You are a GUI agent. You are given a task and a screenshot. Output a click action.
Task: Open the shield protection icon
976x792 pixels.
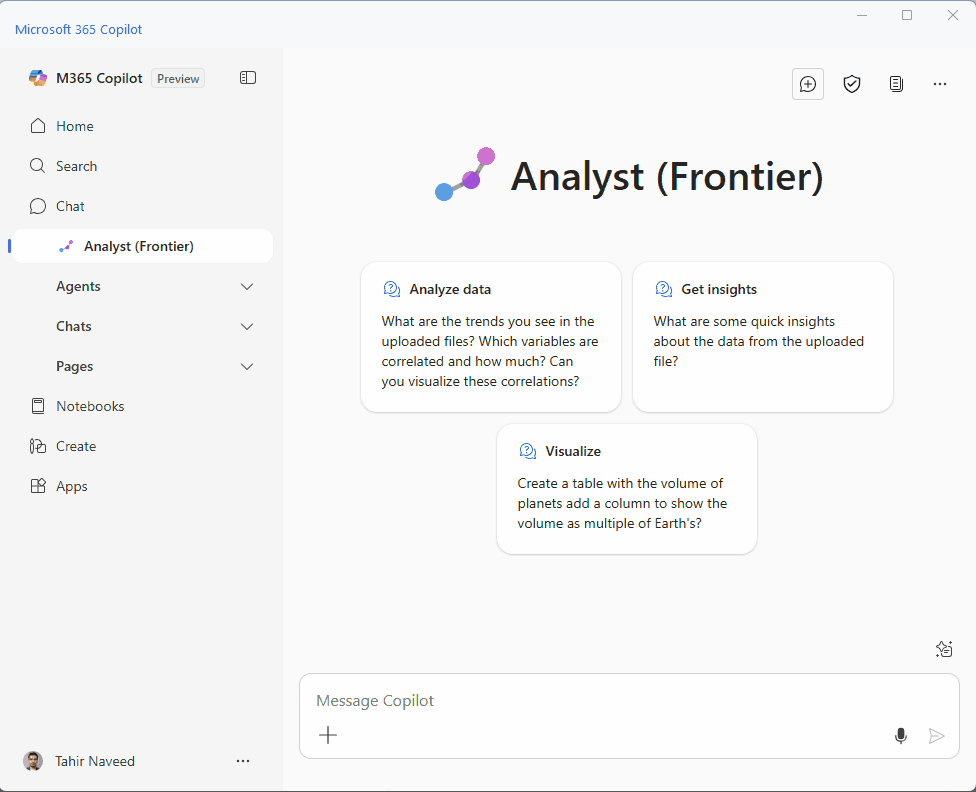852,84
